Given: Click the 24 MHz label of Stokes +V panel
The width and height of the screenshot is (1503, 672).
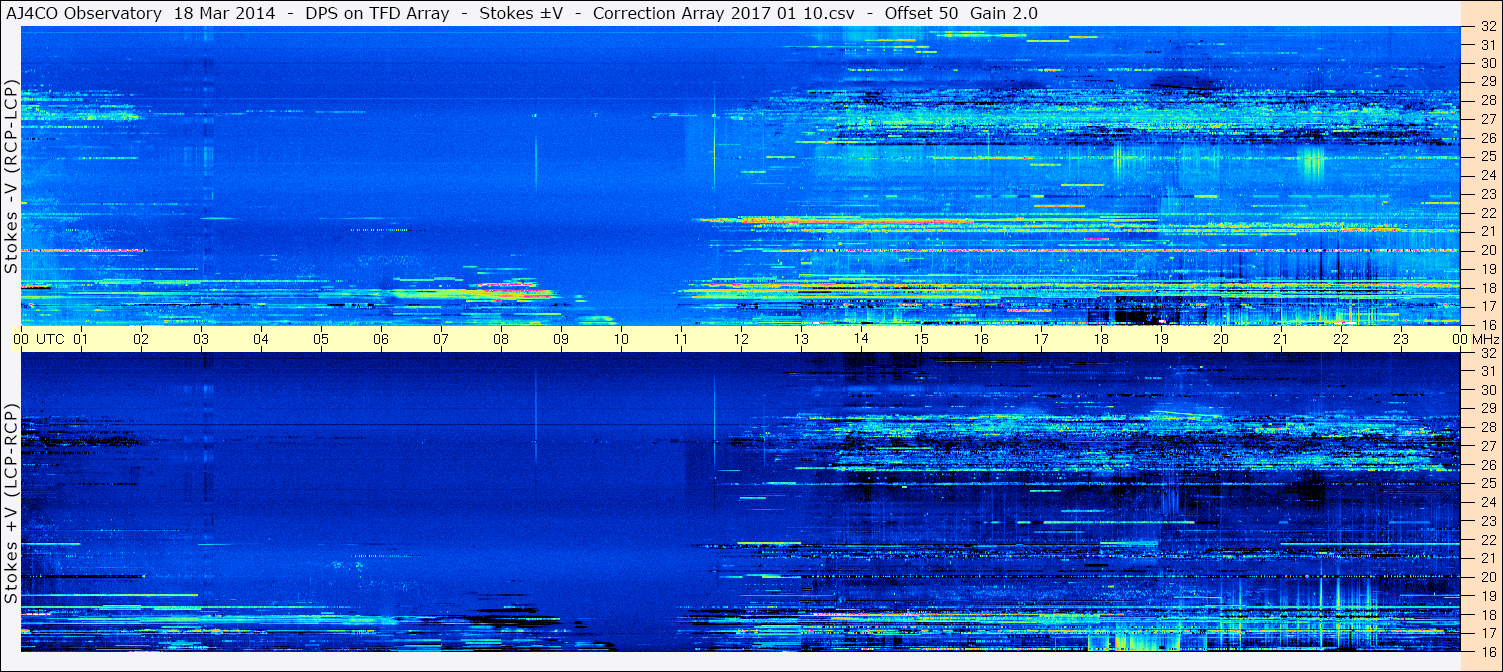Looking at the screenshot, I should pos(1488,502).
